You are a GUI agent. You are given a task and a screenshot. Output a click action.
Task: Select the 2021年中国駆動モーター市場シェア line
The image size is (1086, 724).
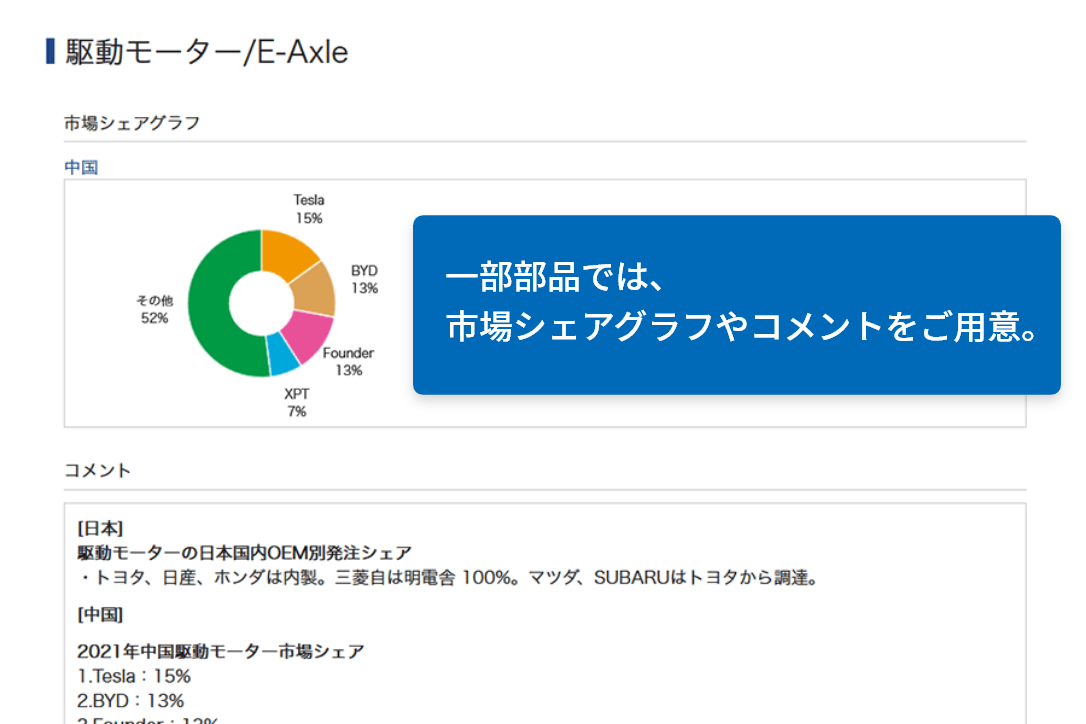pos(220,652)
